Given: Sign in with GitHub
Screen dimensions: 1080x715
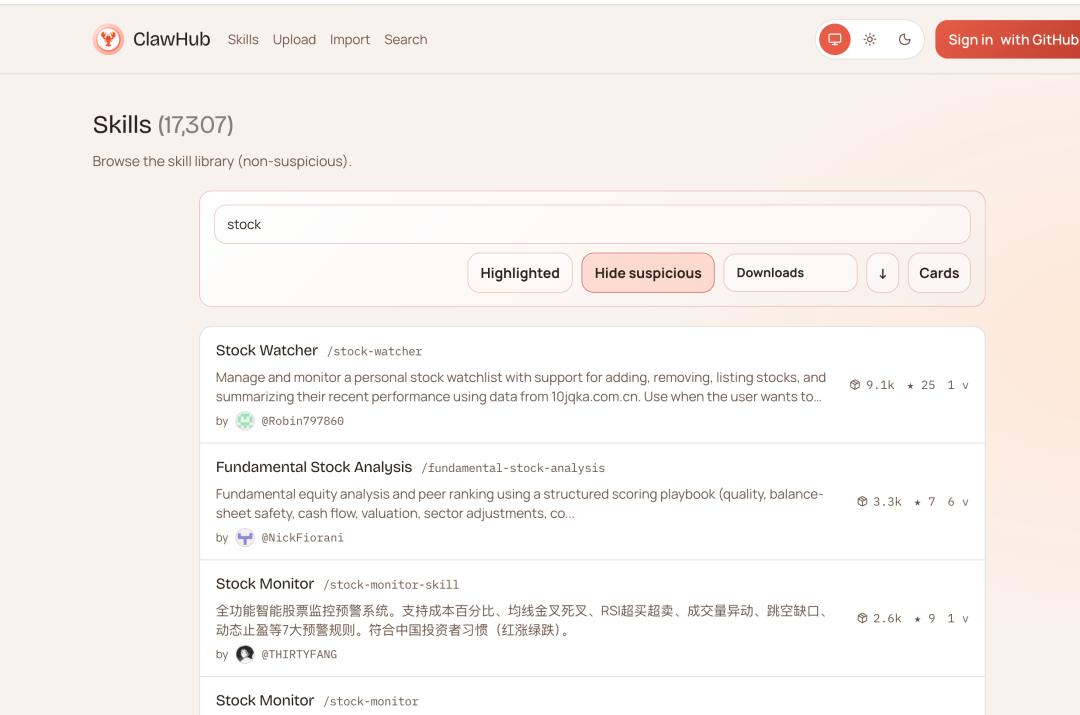Looking at the screenshot, I should point(1008,39).
